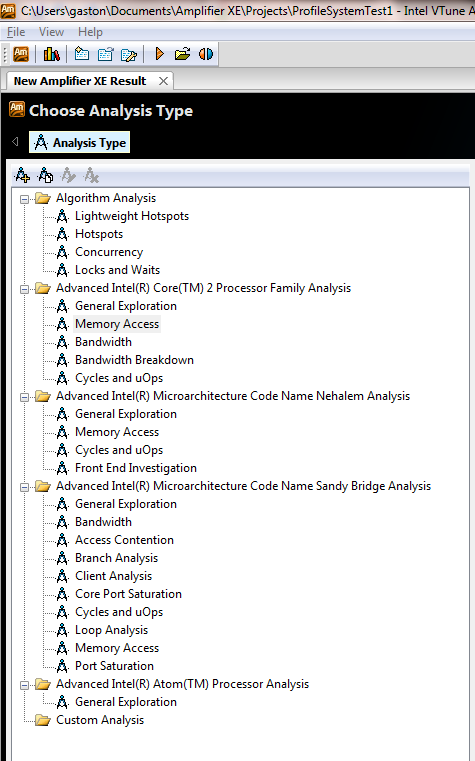Click the bar chart toolbar icon

51,54
